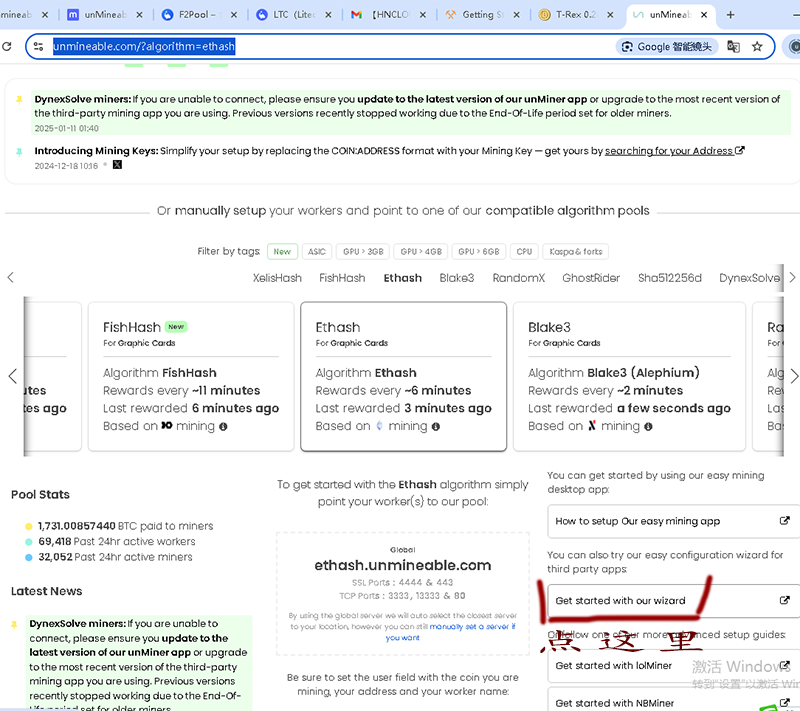Open the manually set a server link

pos(473,626)
